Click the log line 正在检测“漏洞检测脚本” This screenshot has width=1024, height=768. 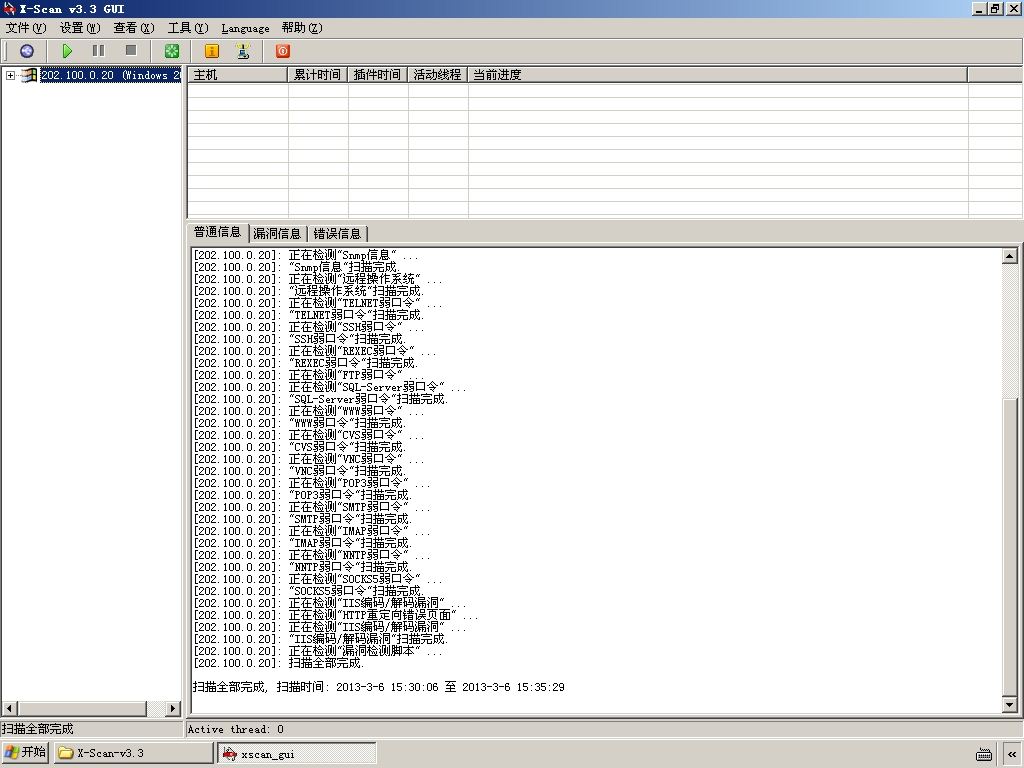click(318, 651)
